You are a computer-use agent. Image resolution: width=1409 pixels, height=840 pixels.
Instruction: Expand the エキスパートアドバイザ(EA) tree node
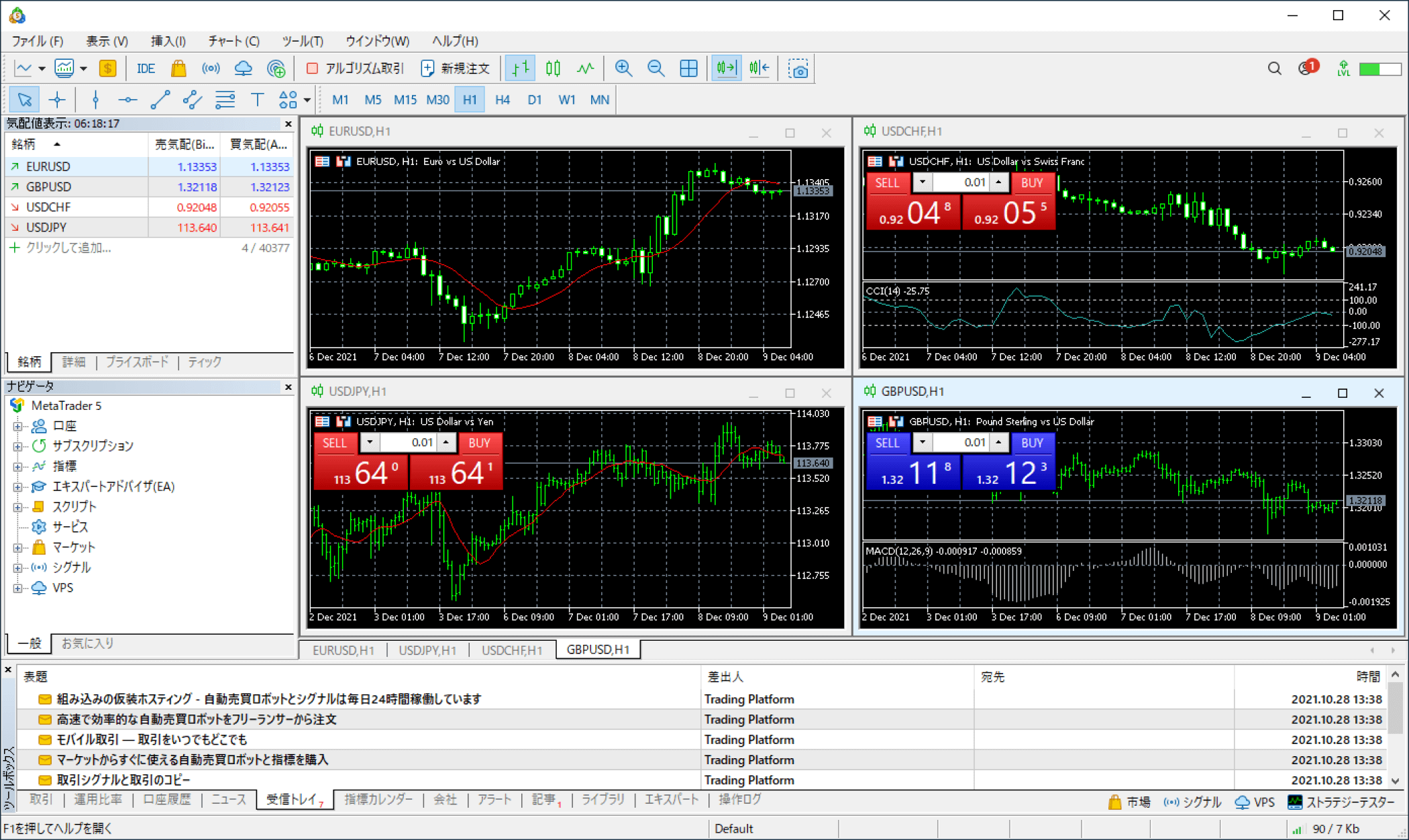[17, 486]
